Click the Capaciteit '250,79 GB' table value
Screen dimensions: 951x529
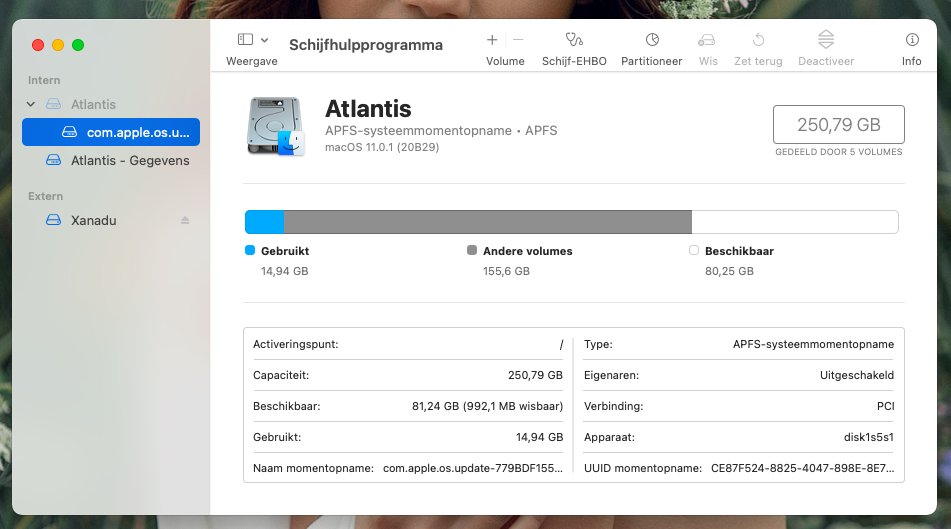[536, 376]
